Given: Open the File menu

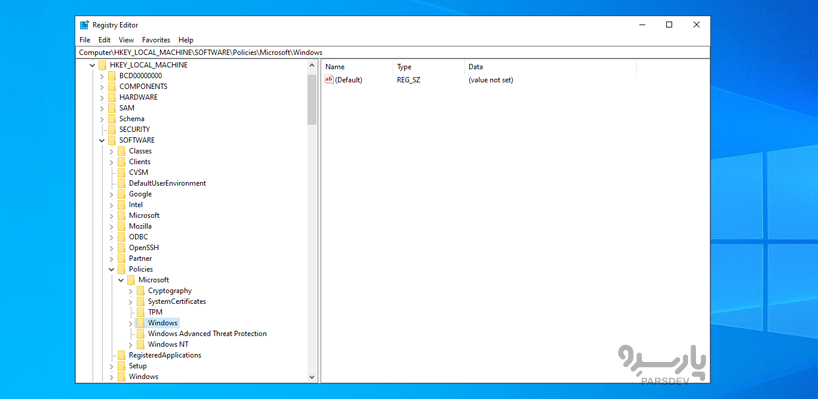Looking at the screenshot, I should pos(85,40).
